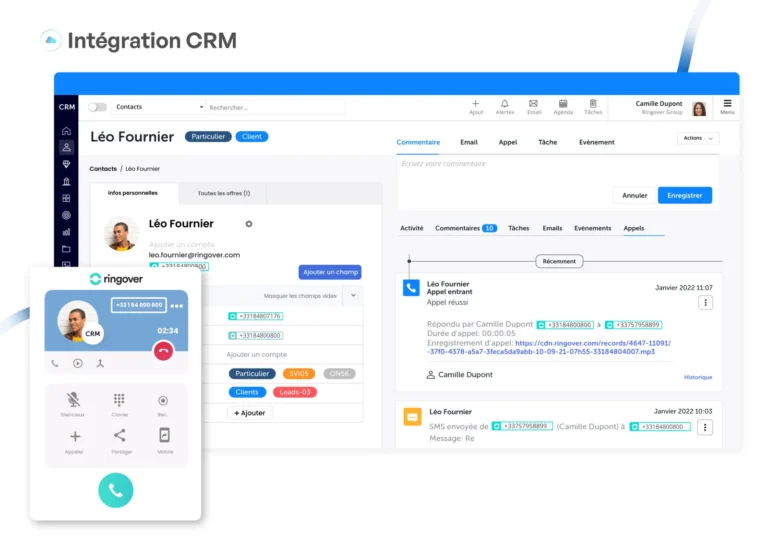The height and width of the screenshot is (549, 768).
Task: Show the Commentaires 10 tab
Action: (x=466, y=228)
